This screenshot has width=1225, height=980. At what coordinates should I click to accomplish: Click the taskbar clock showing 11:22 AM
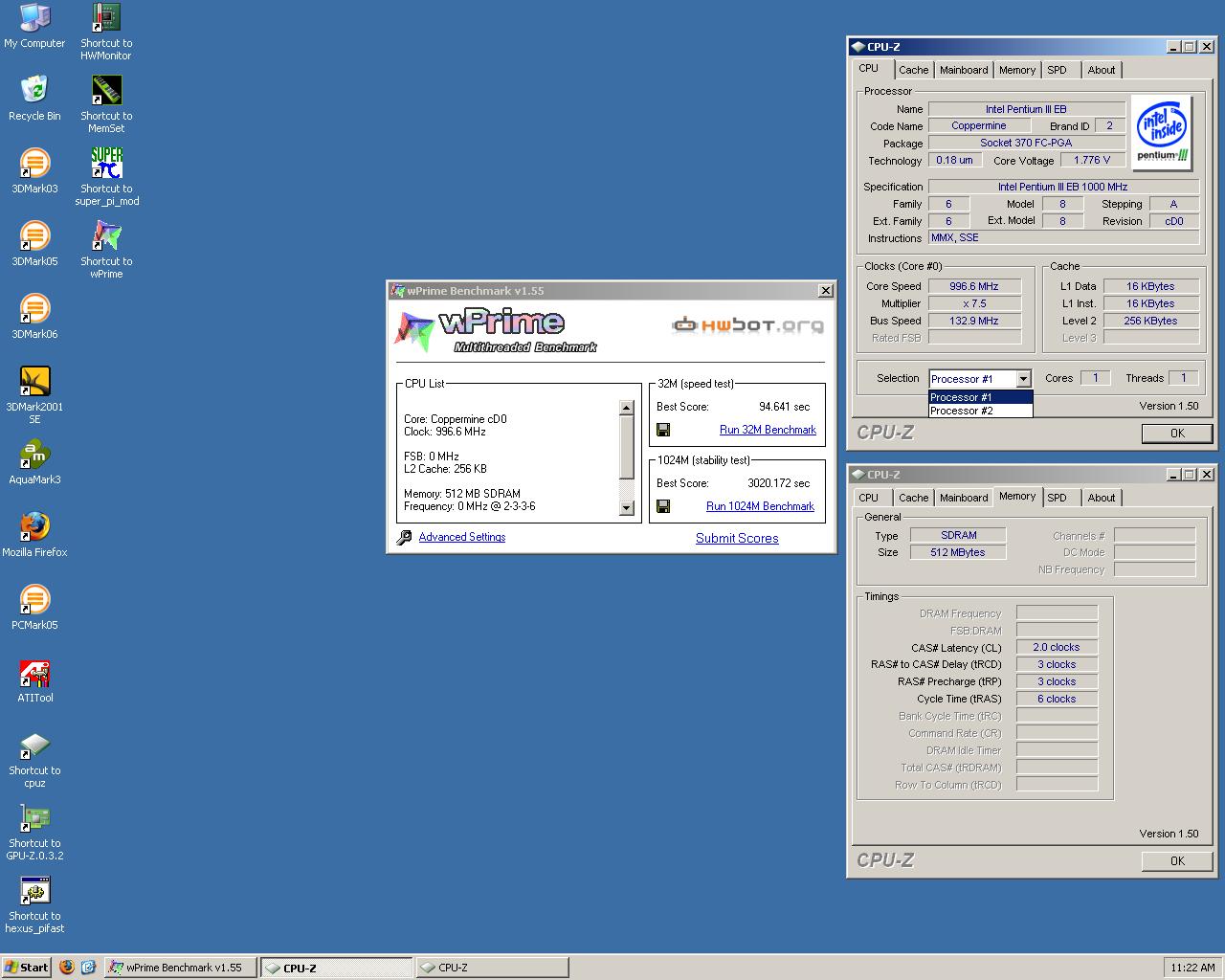(x=1192, y=968)
